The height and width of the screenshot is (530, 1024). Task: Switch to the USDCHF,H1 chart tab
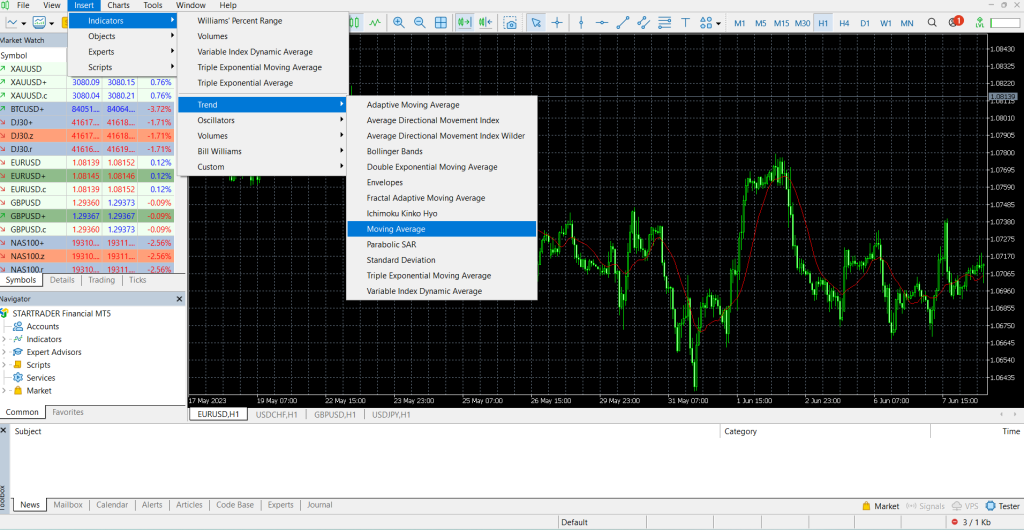point(277,414)
